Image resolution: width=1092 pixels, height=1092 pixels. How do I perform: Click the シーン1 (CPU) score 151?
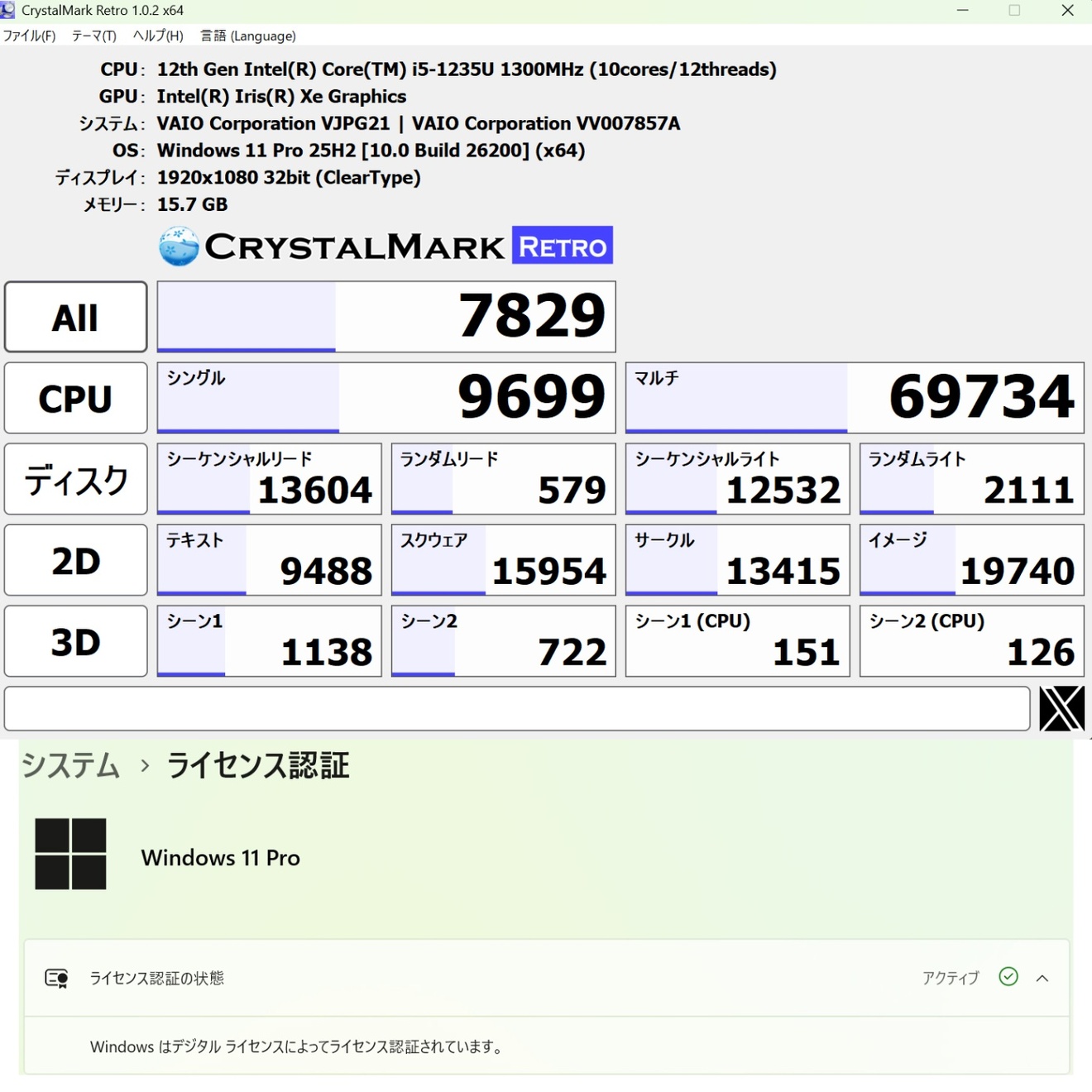(738, 641)
